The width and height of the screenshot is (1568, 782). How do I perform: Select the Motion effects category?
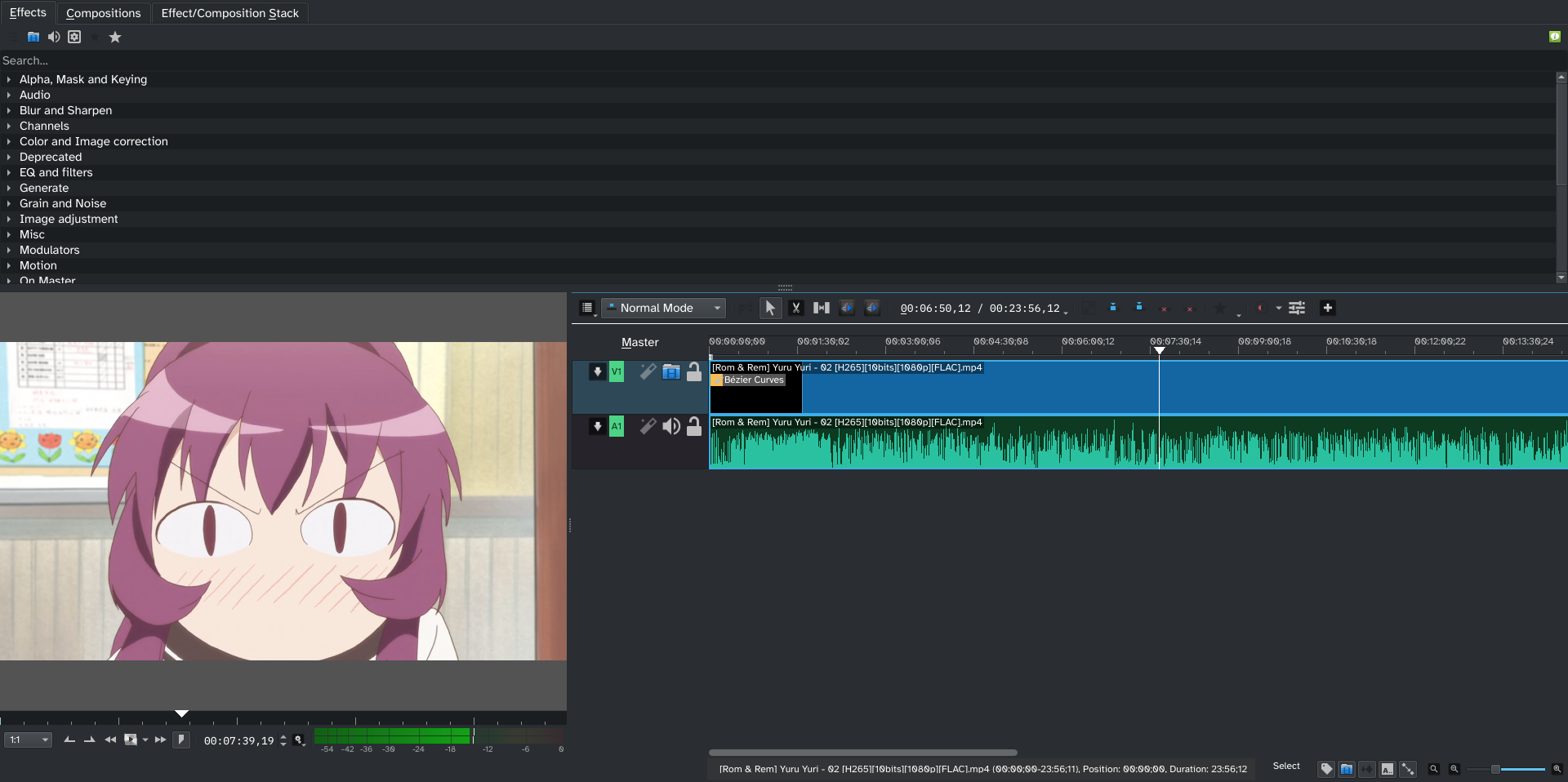click(x=38, y=265)
